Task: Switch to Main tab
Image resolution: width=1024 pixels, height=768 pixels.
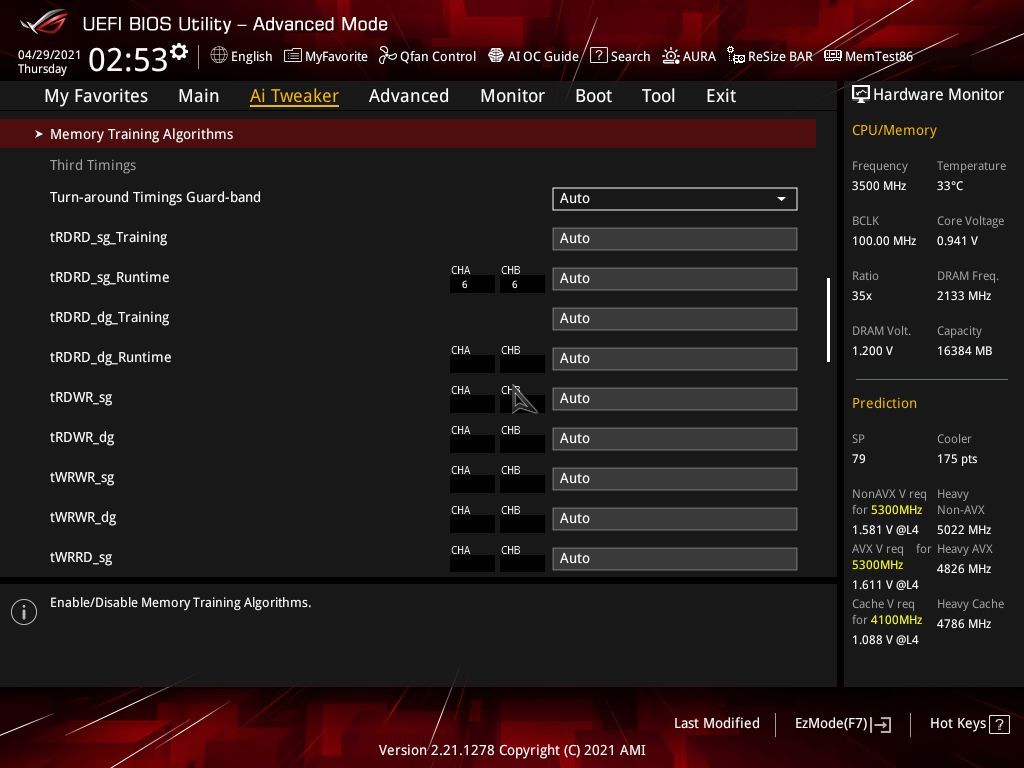Action: click(x=199, y=96)
